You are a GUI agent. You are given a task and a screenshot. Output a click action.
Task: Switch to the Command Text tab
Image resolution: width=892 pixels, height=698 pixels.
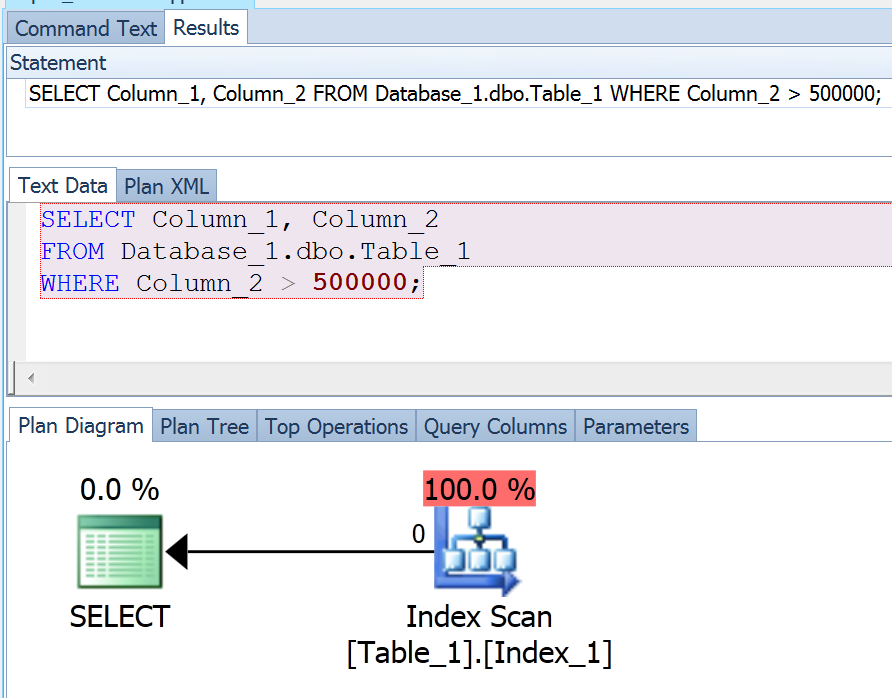pyautogui.click(x=86, y=28)
